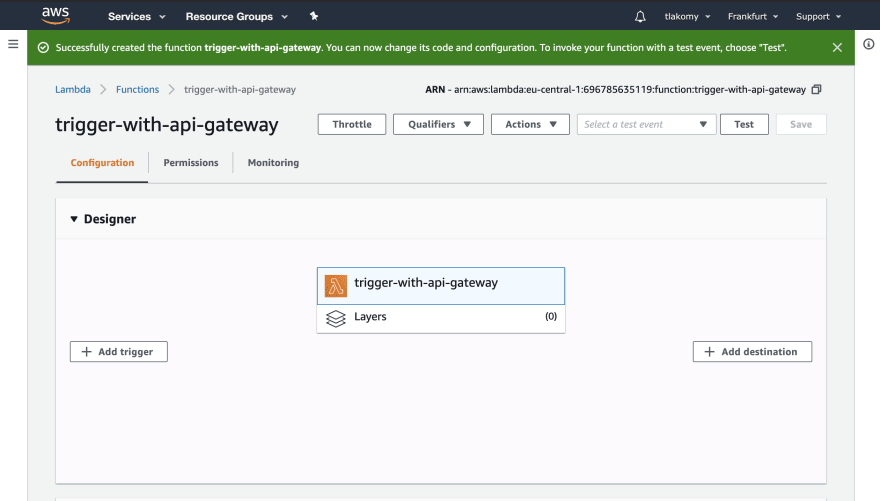This screenshot has height=501, width=880.
Task: Expand the Actions dropdown
Action: (530, 124)
